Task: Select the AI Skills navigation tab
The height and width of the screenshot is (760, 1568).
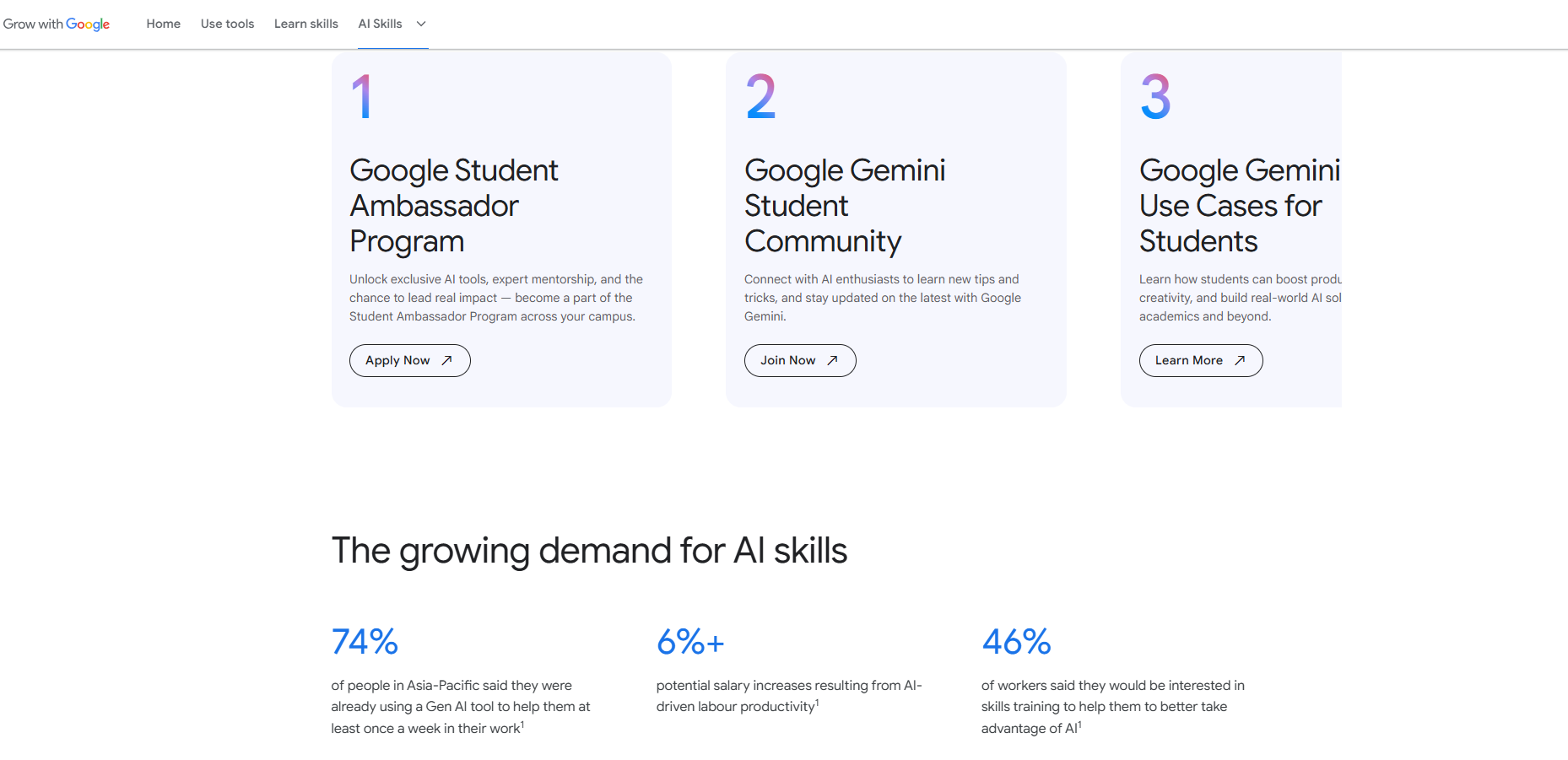Action: [x=380, y=24]
